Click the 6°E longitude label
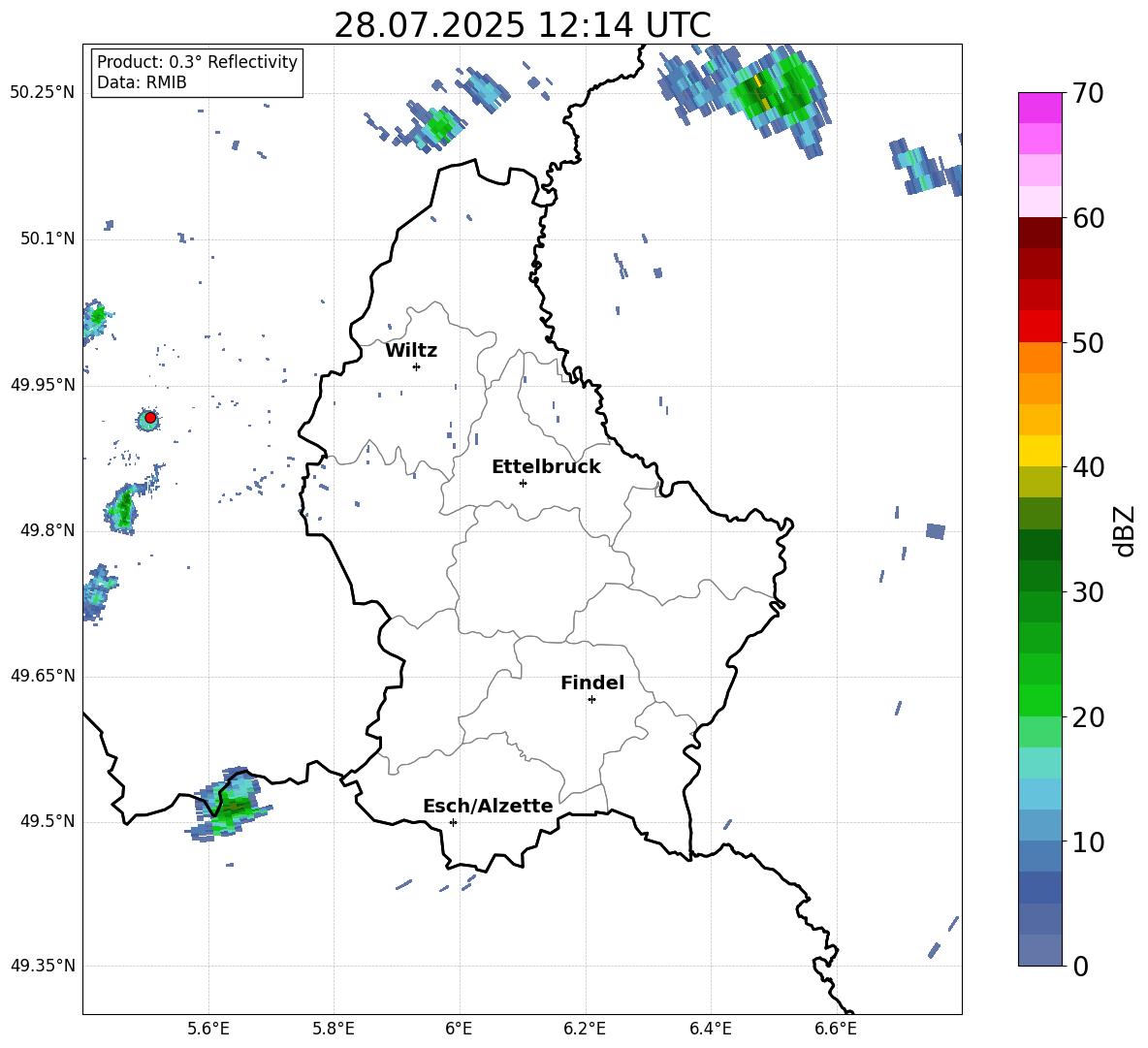The image size is (1148, 1048). [459, 1029]
